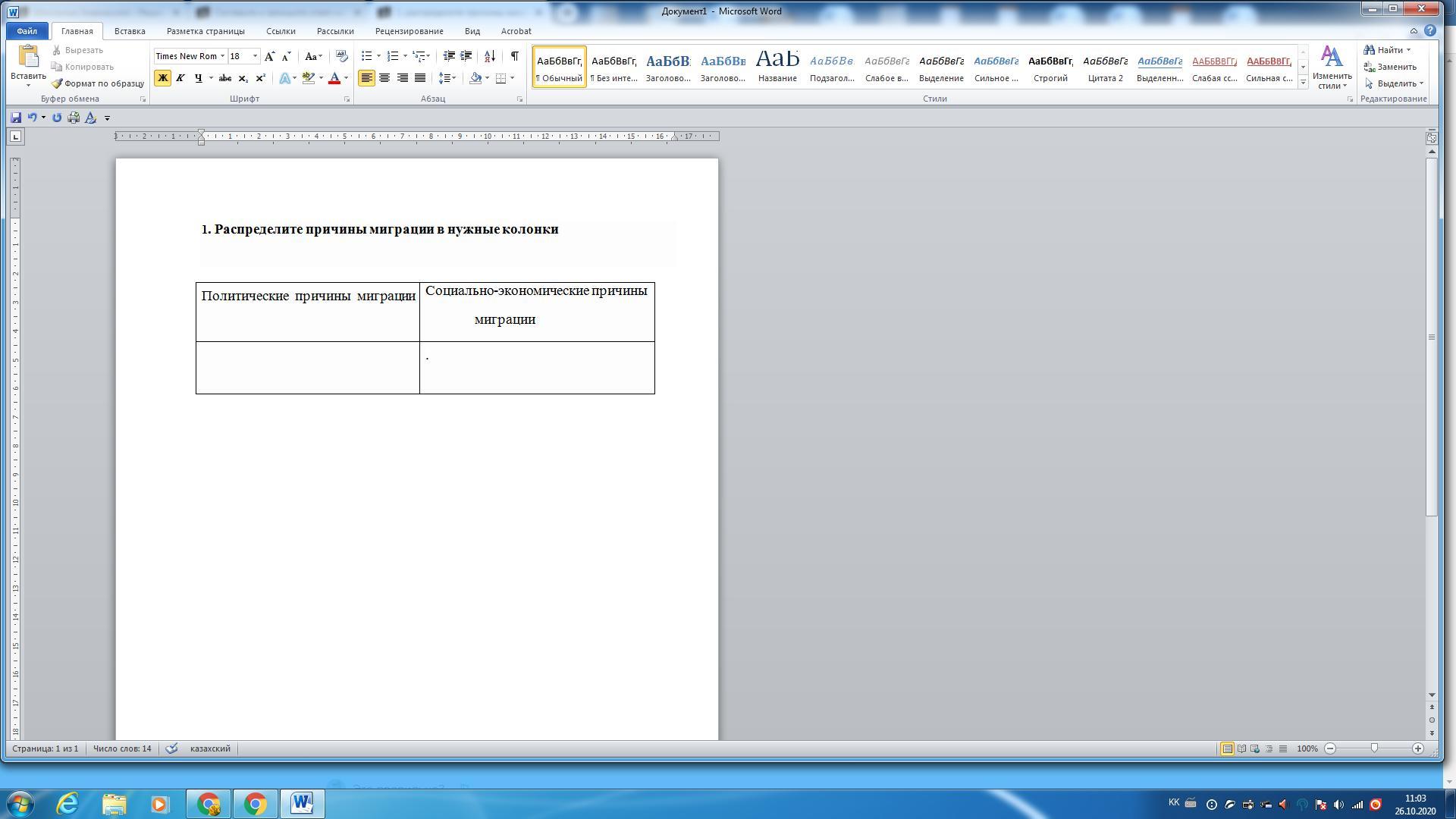Increase indent of paragraph
Image resolution: width=1456 pixels, height=819 pixels.
tap(466, 56)
